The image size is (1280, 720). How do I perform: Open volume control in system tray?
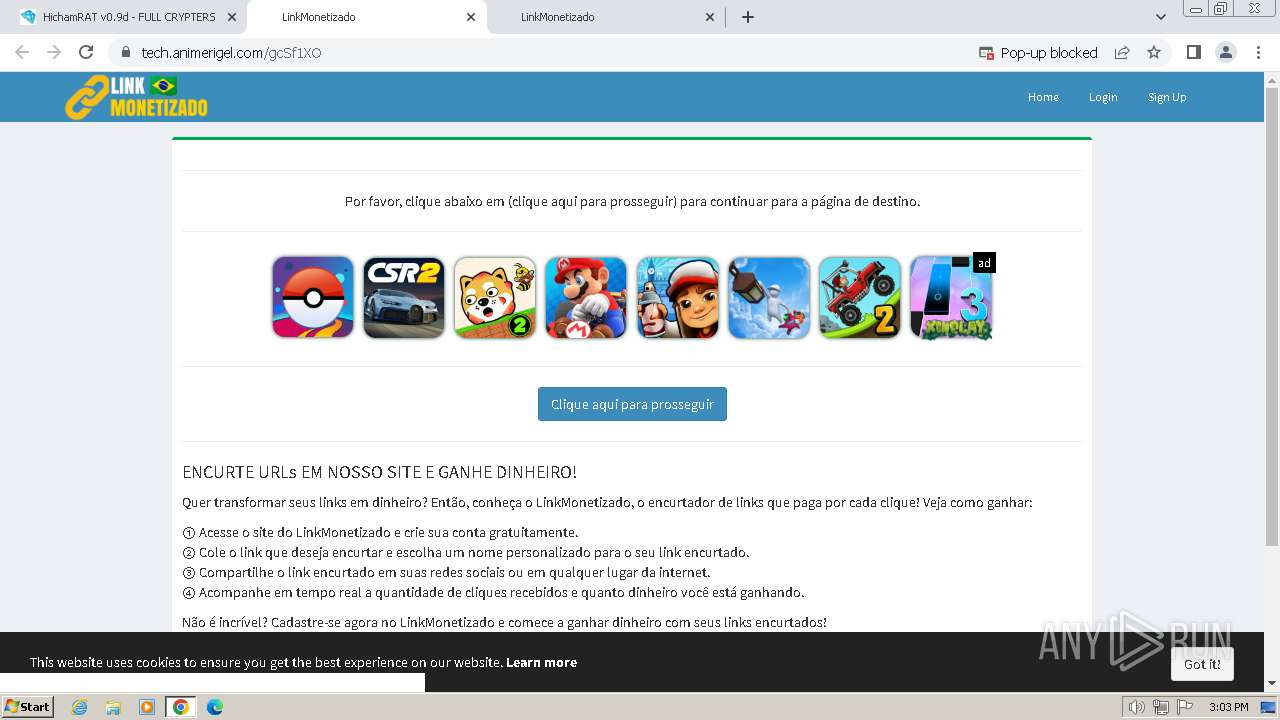(x=1136, y=707)
